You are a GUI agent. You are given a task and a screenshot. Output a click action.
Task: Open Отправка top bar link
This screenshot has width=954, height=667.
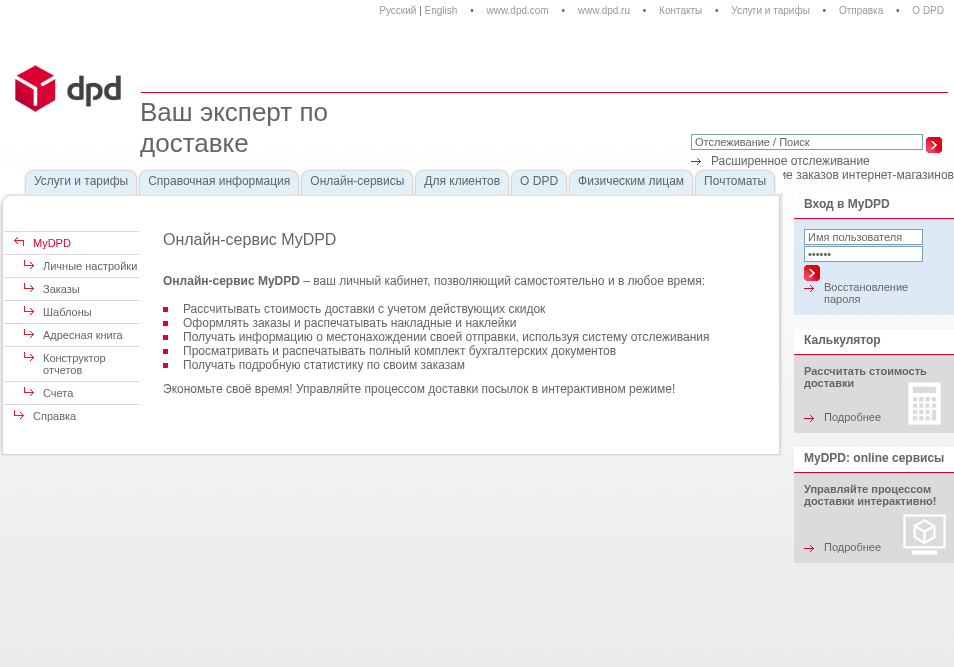point(861,10)
